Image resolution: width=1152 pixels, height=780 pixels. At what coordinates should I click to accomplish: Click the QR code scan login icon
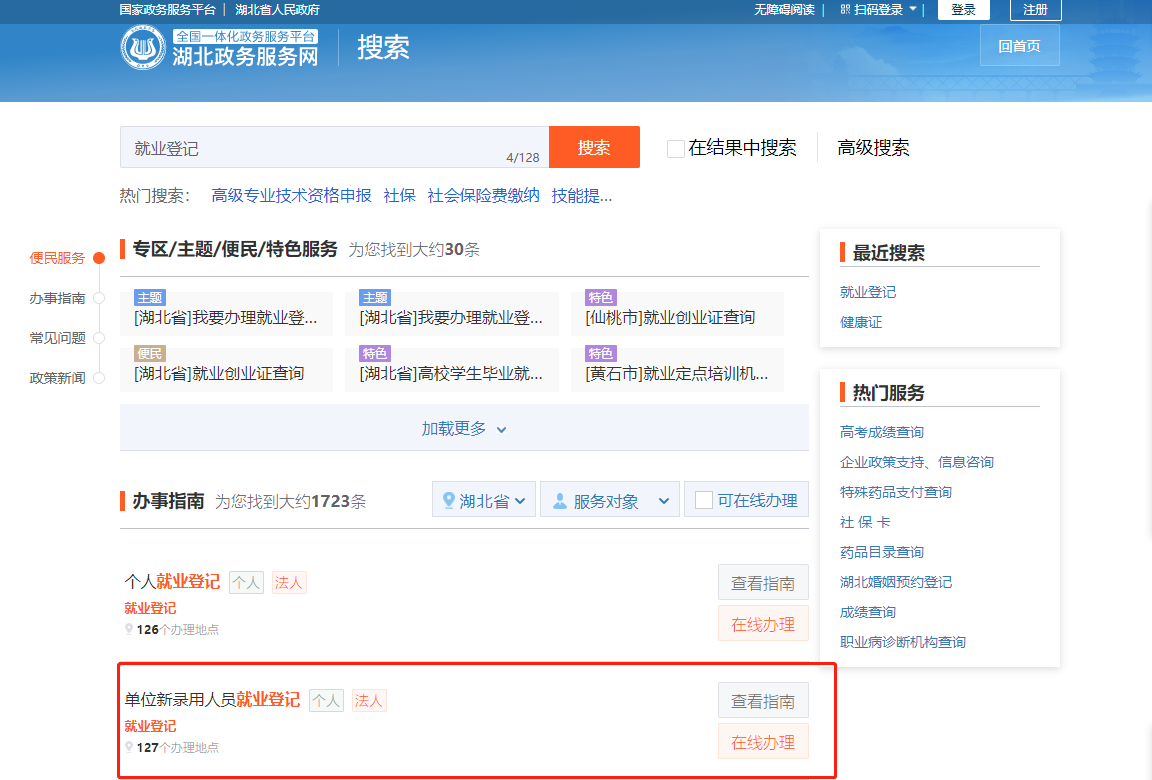pyautogui.click(x=845, y=10)
